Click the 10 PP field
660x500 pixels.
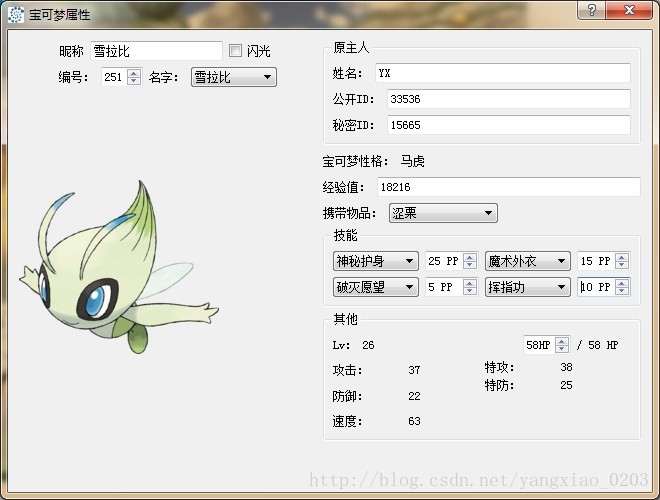click(x=596, y=287)
